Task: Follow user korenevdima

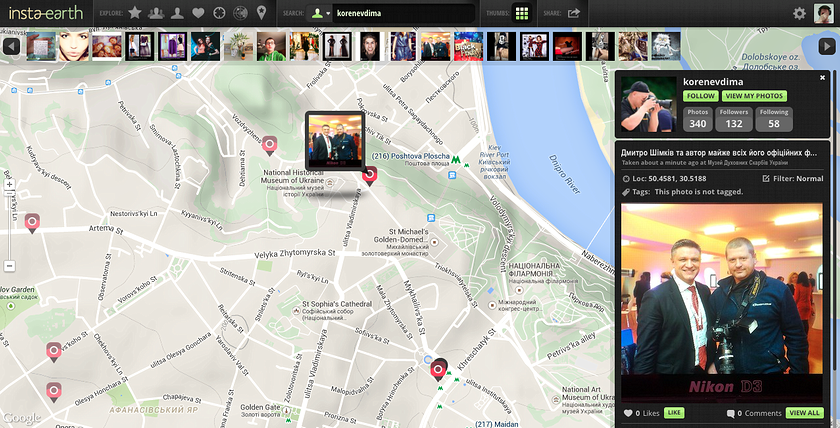Action: coord(701,96)
